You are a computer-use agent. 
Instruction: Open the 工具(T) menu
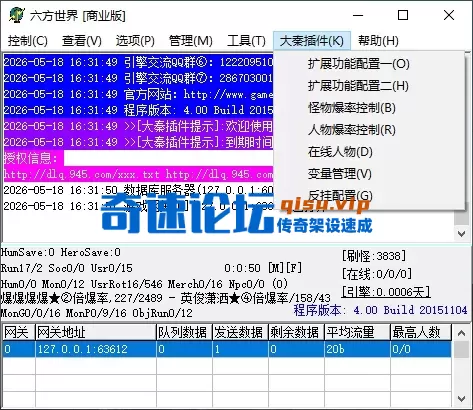tap(246, 41)
